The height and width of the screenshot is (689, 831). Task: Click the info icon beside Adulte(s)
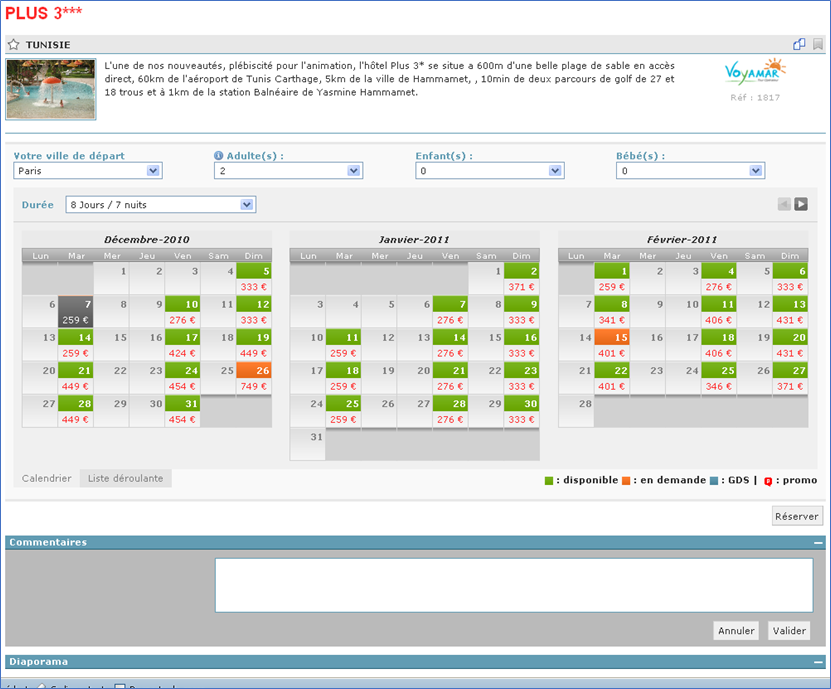pos(218,156)
